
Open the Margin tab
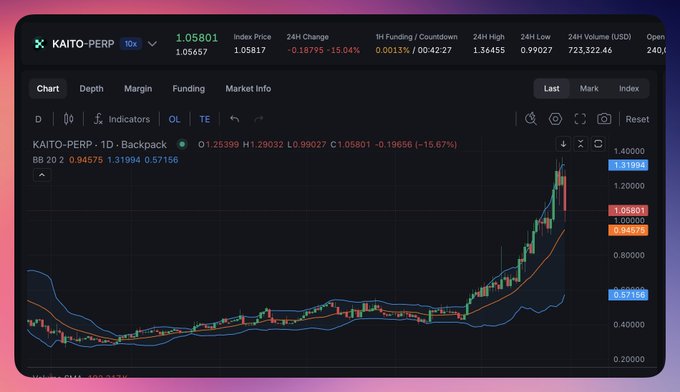pos(138,88)
